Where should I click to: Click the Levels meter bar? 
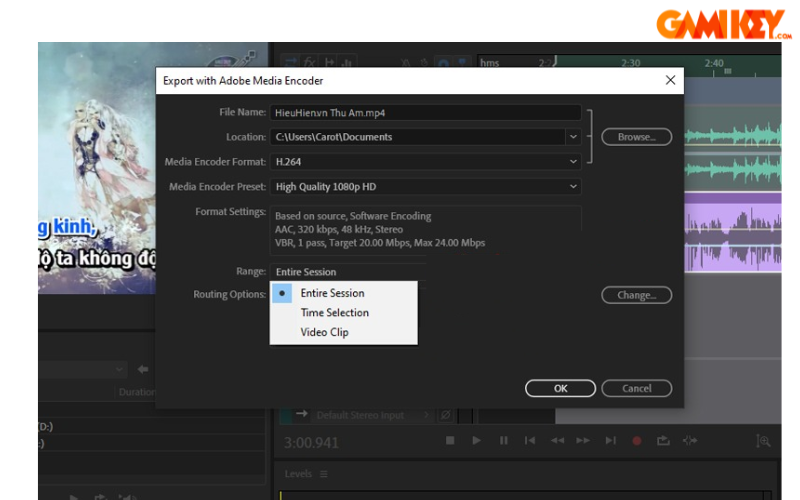526,495
